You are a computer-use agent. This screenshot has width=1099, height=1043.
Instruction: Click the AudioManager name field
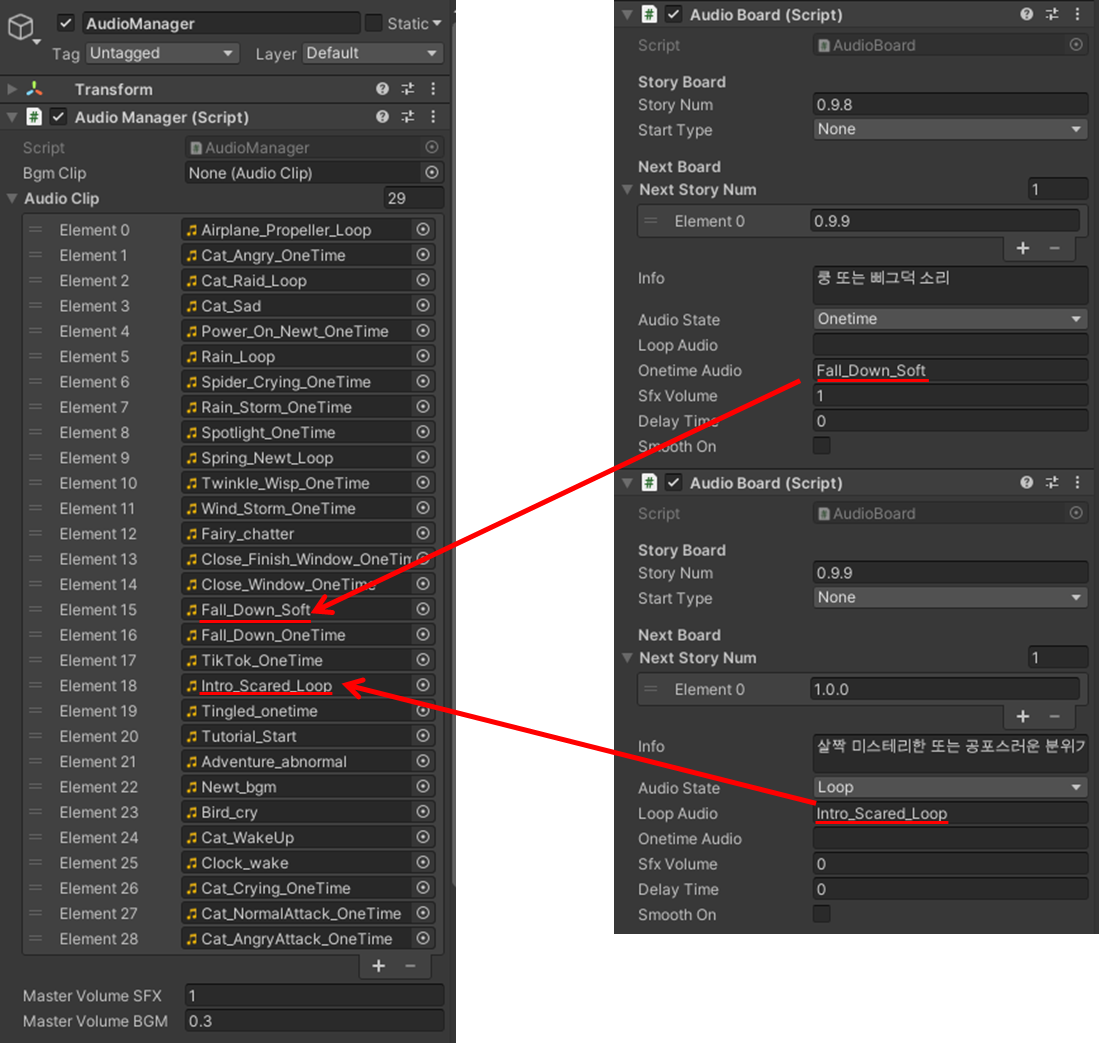point(221,23)
